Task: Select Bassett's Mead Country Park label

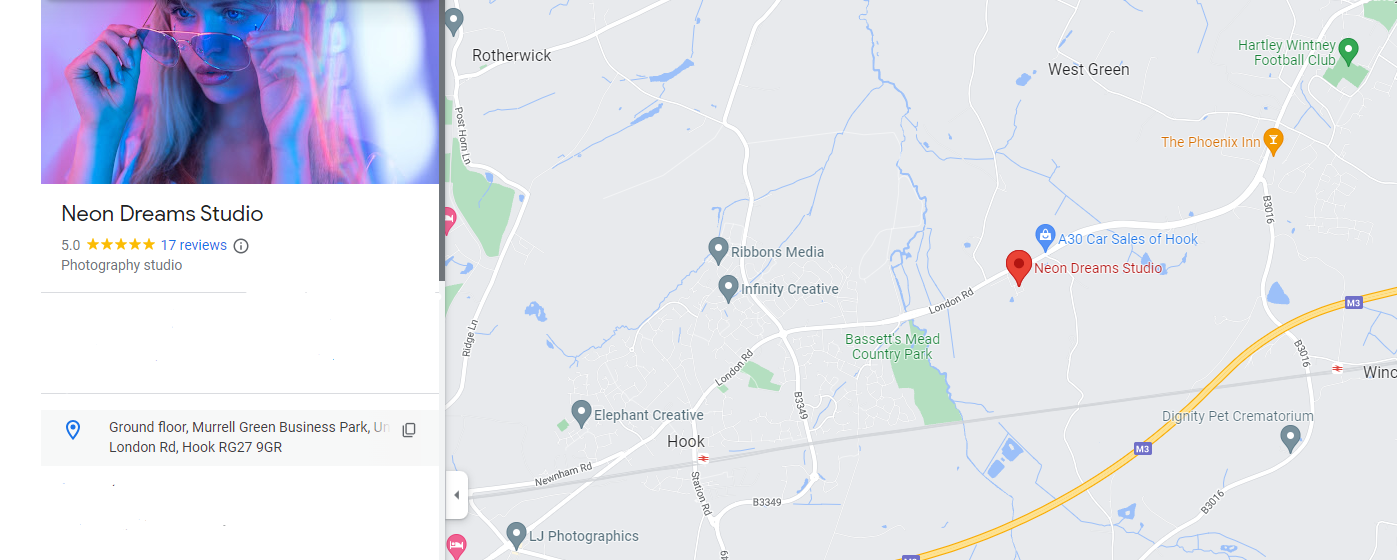Action: pos(892,346)
